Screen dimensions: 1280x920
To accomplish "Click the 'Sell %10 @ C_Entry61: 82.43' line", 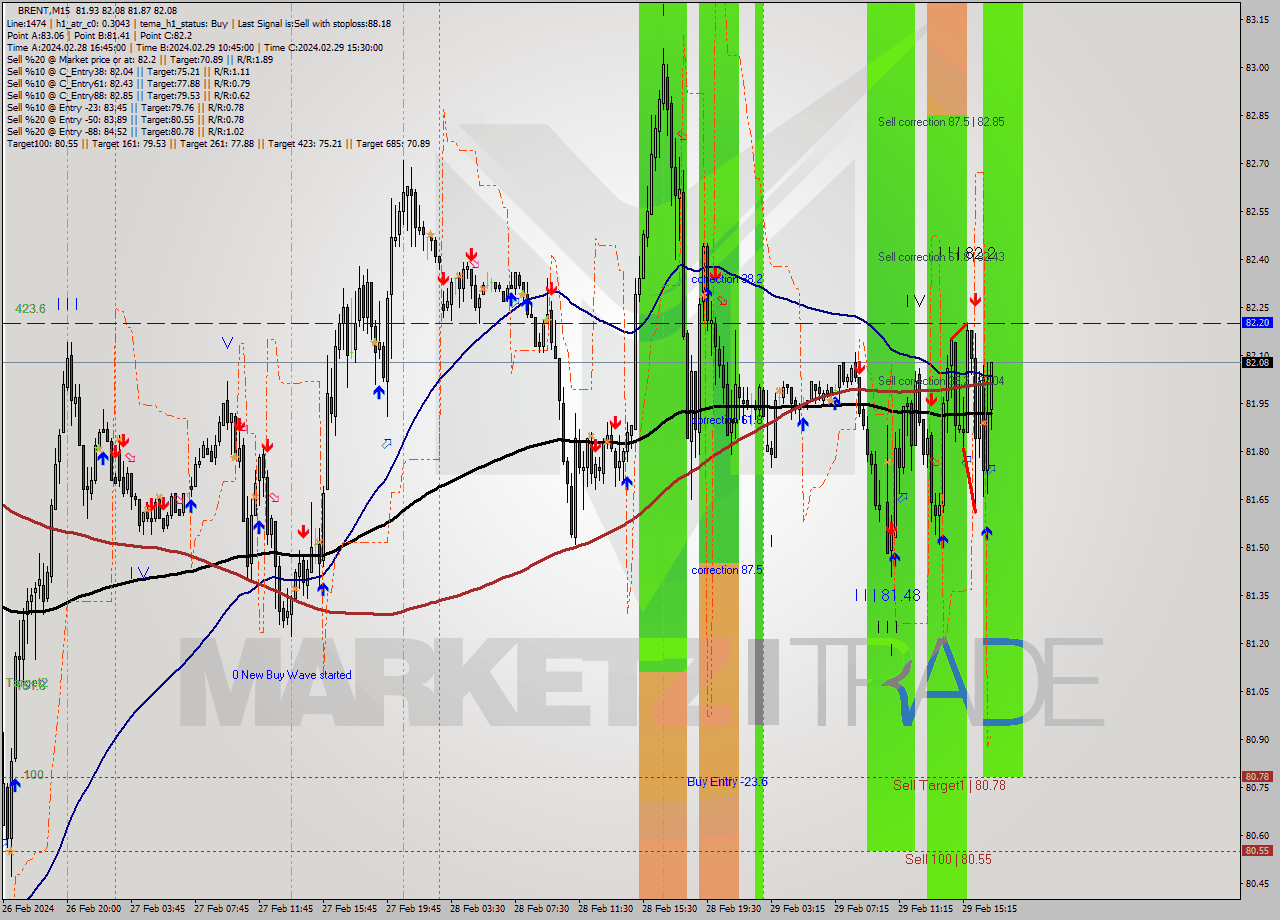I will (x=128, y=83).
